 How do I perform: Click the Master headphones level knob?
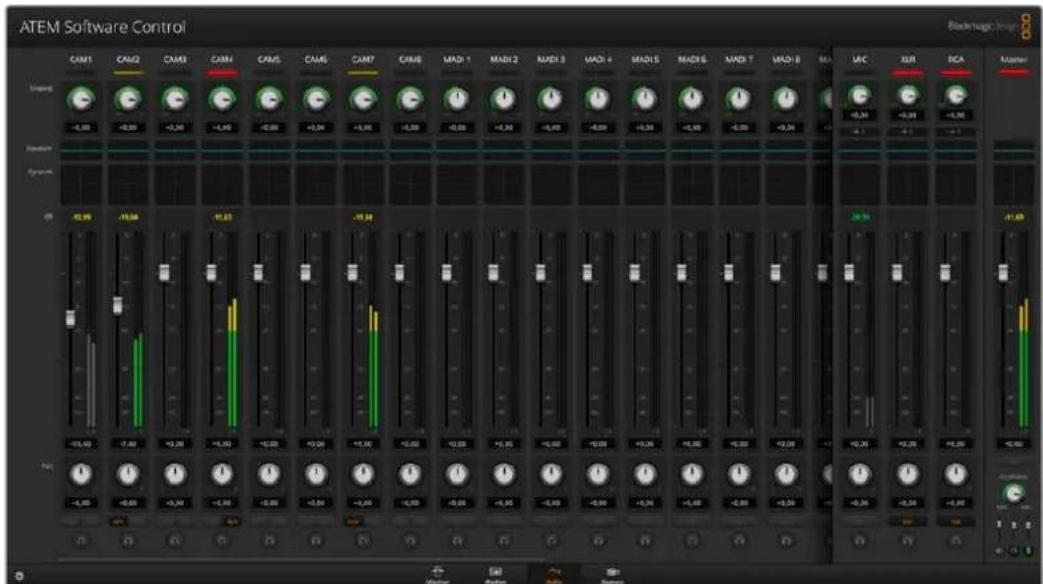[1013, 494]
